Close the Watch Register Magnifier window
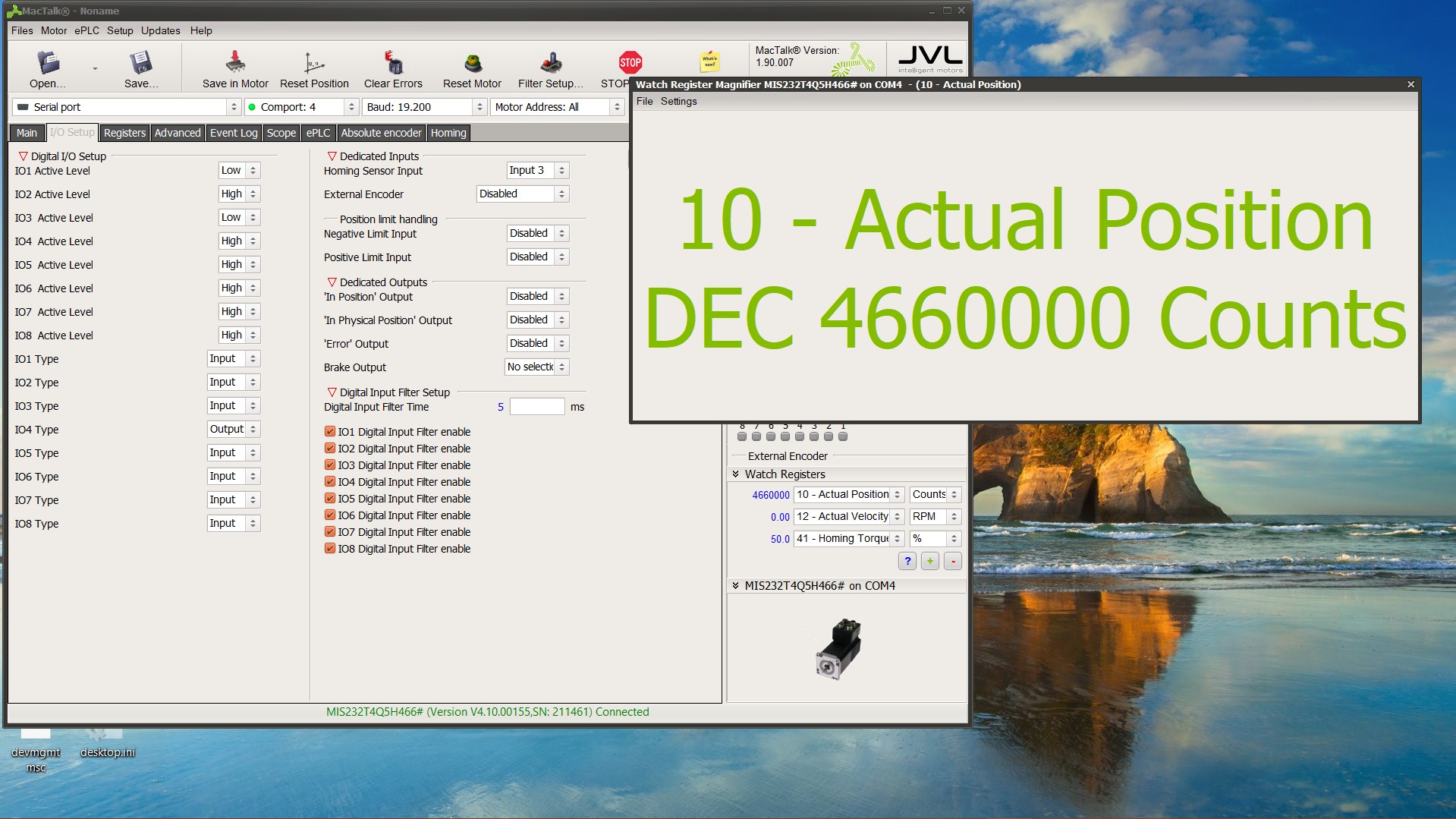This screenshot has height=819, width=1456. [x=1410, y=84]
